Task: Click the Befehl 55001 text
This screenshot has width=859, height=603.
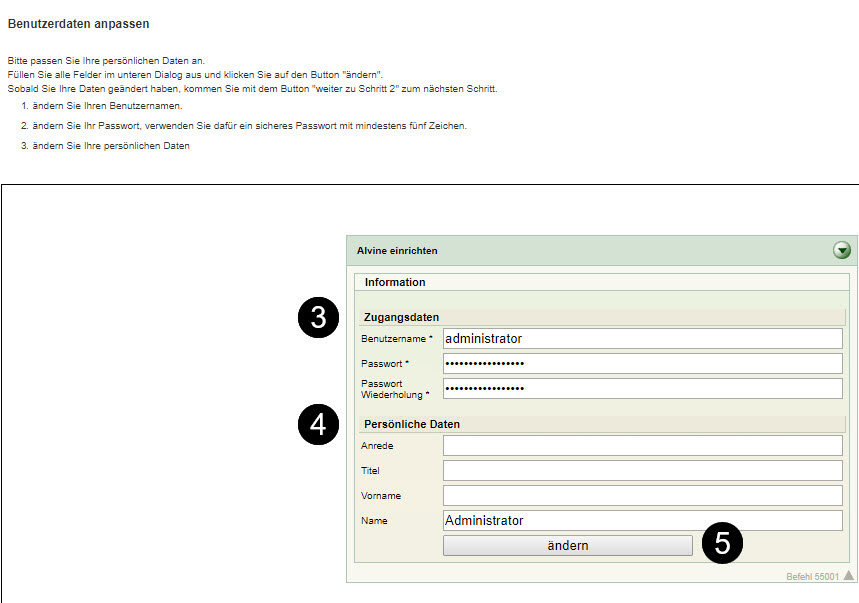Action: 812,576
